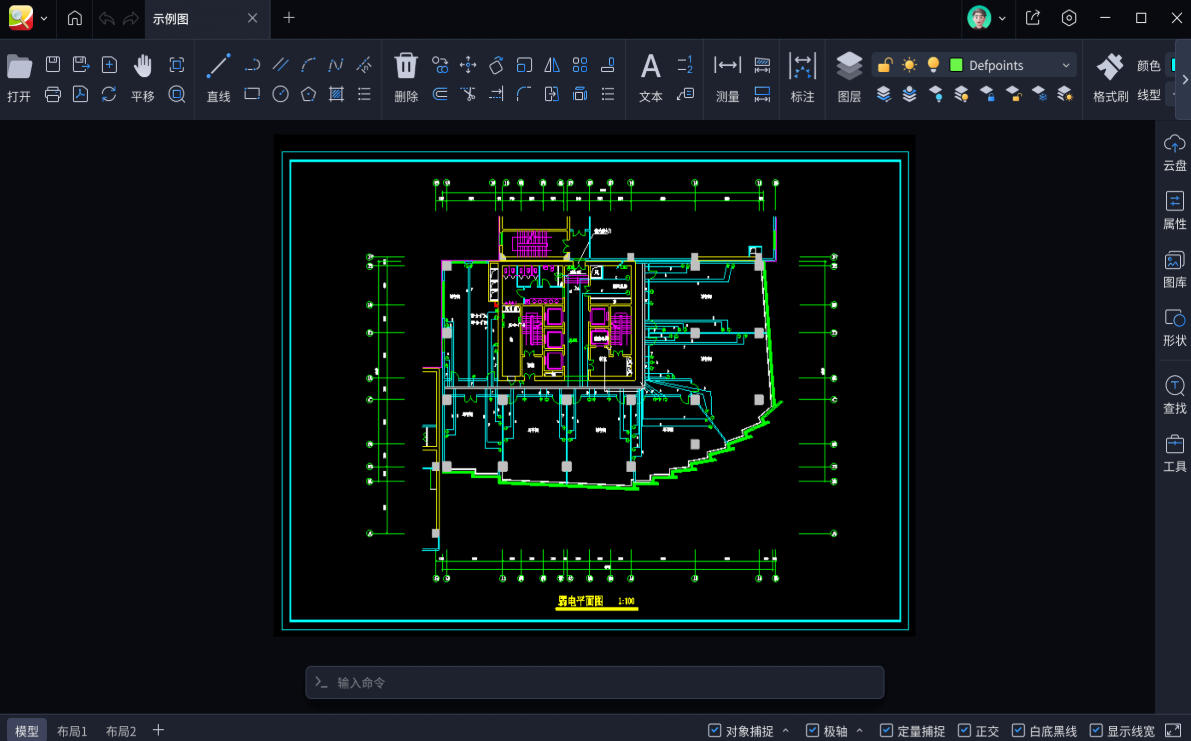Expand the 极轴 options arrow
Image resolution: width=1191 pixels, height=741 pixels.
(x=859, y=731)
